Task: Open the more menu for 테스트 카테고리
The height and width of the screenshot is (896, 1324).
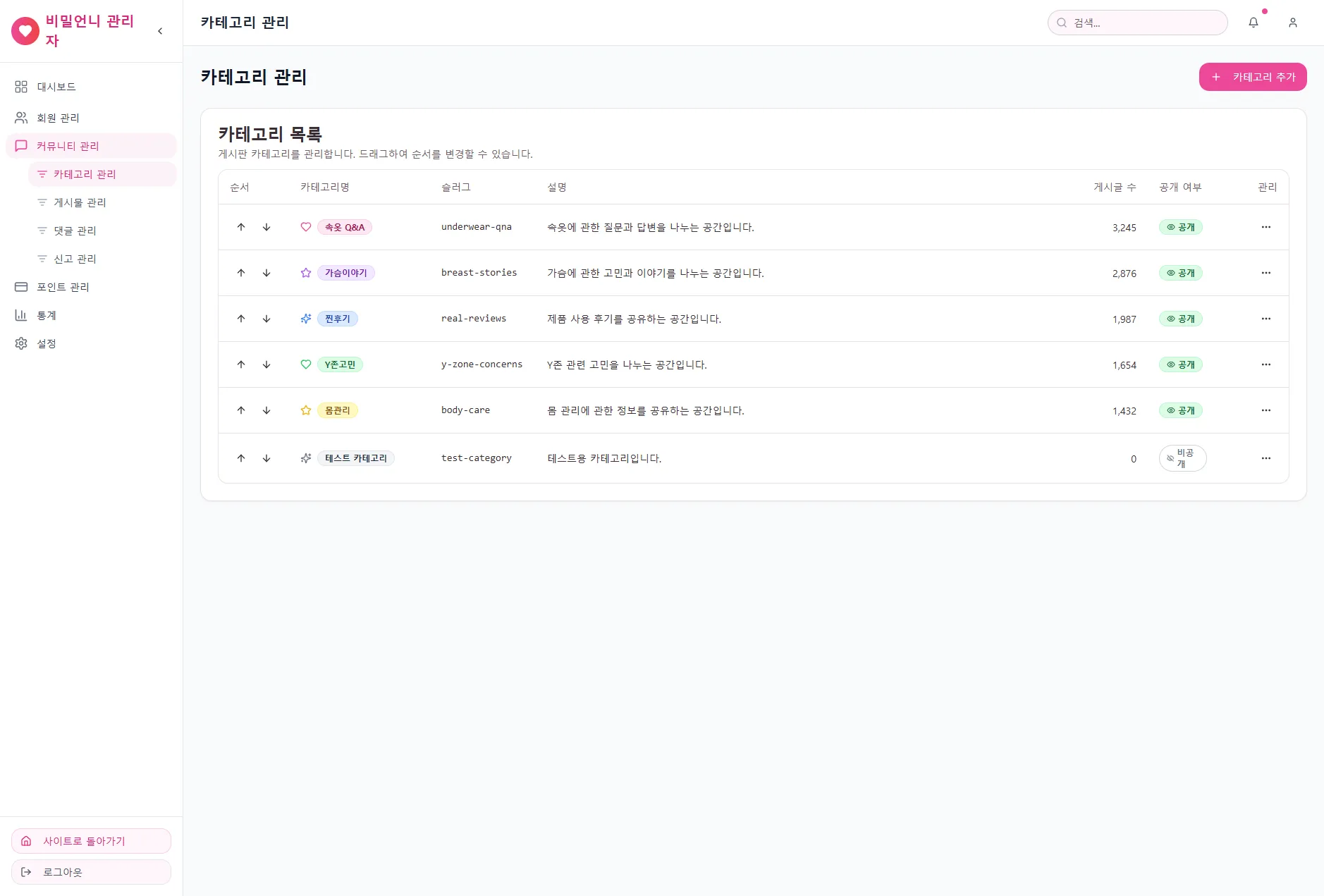Action: point(1266,458)
